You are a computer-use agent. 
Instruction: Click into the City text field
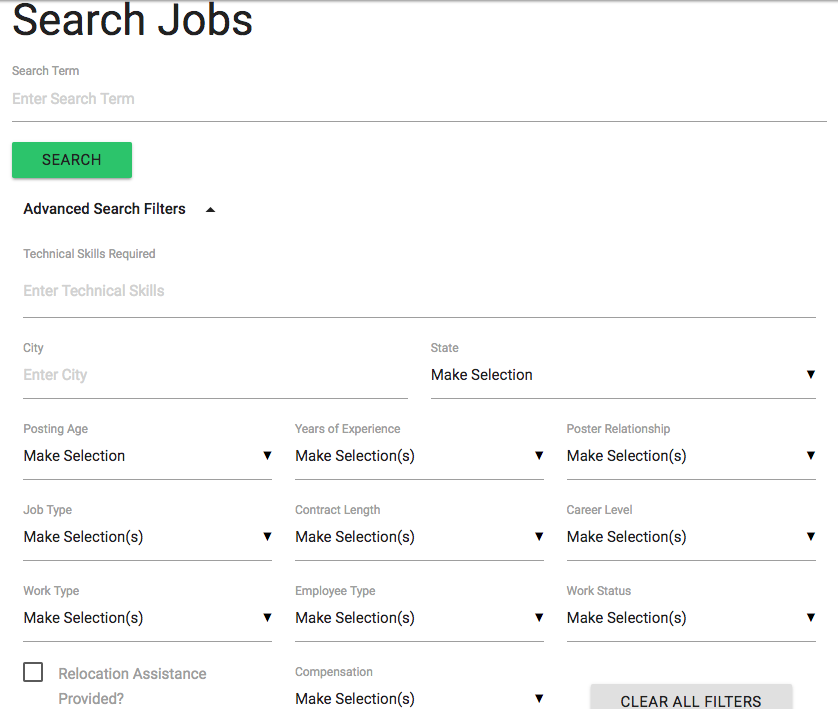(x=215, y=375)
